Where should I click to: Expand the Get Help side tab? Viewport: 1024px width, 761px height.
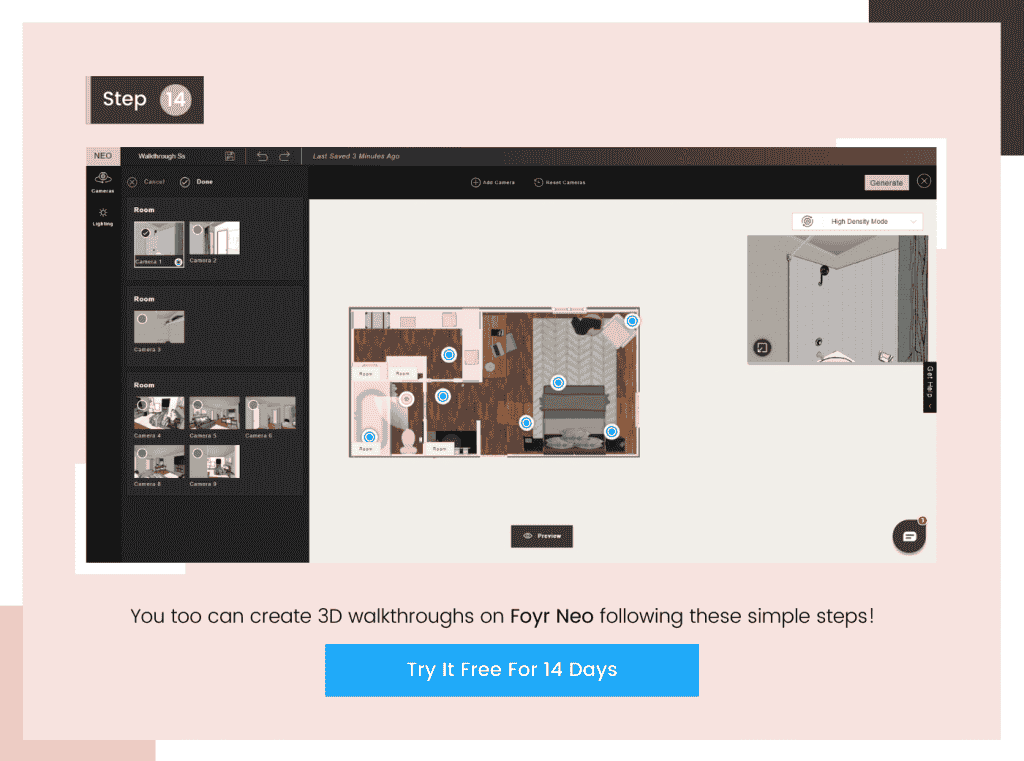point(928,385)
